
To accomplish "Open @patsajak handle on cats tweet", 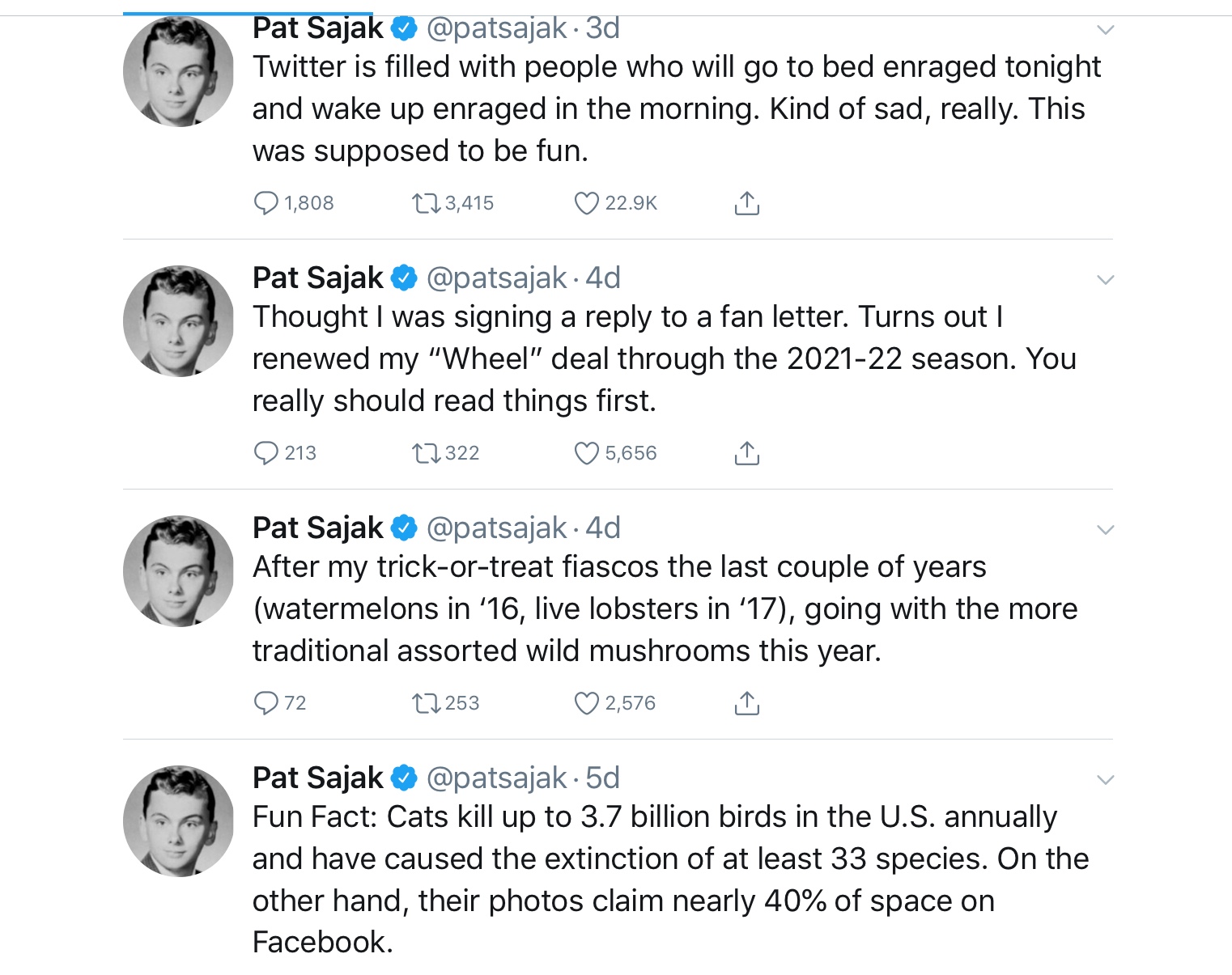I will [x=496, y=778].
